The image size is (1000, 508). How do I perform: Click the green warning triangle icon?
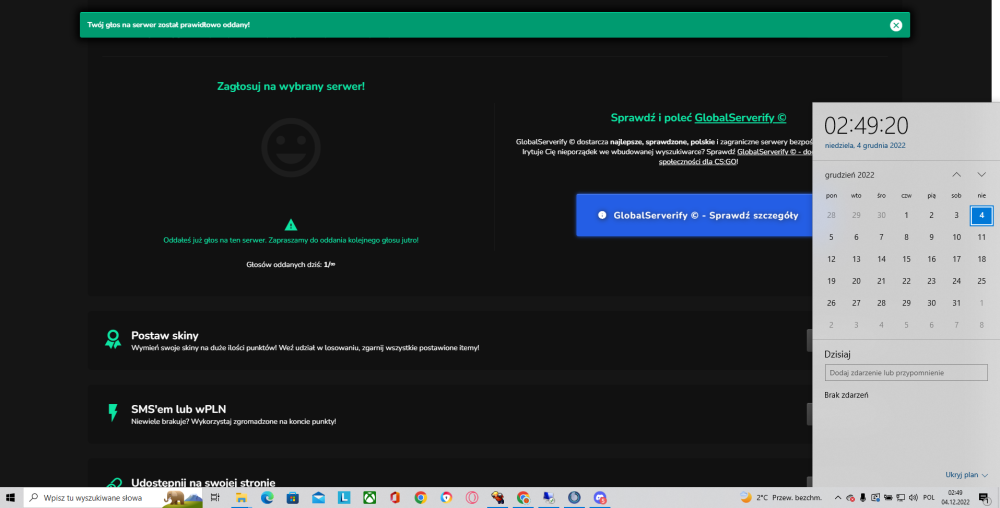click(291, 224)
